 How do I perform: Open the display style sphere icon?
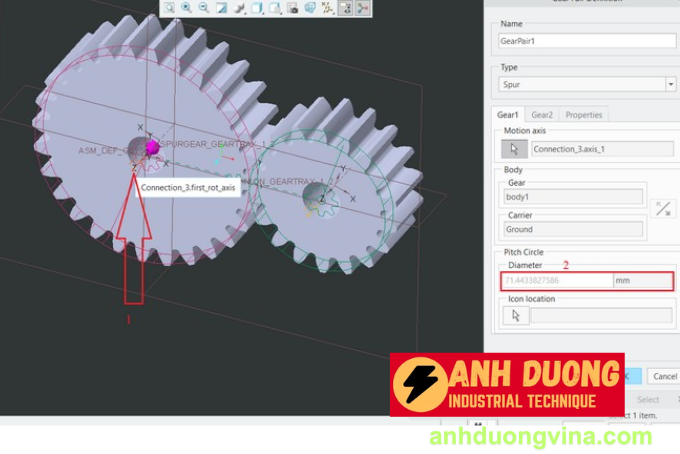239,8
